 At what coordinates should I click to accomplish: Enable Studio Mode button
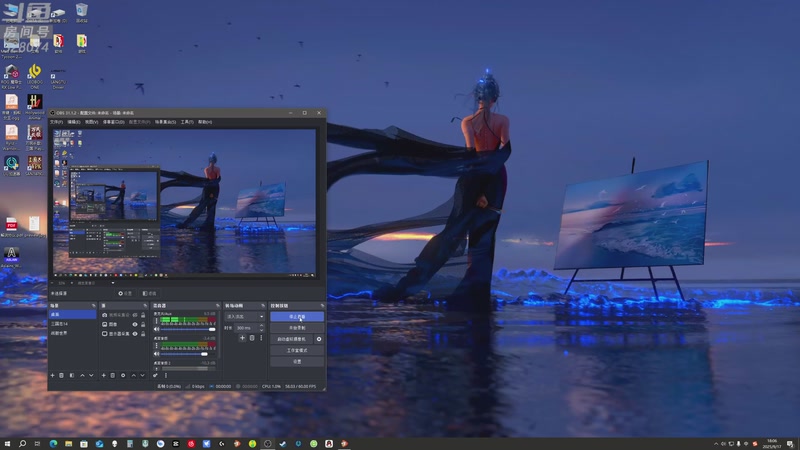(297, 351)
